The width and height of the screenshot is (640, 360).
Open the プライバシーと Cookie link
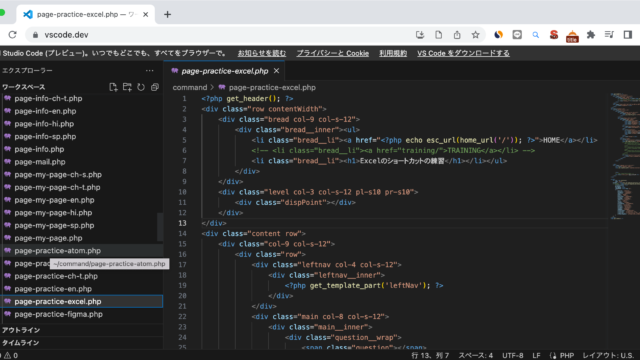(x=332, y=53)
